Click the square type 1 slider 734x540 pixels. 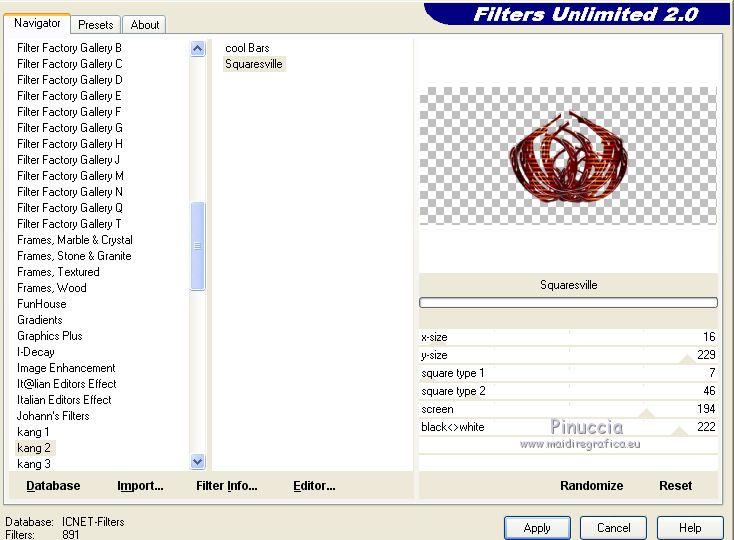568,373
